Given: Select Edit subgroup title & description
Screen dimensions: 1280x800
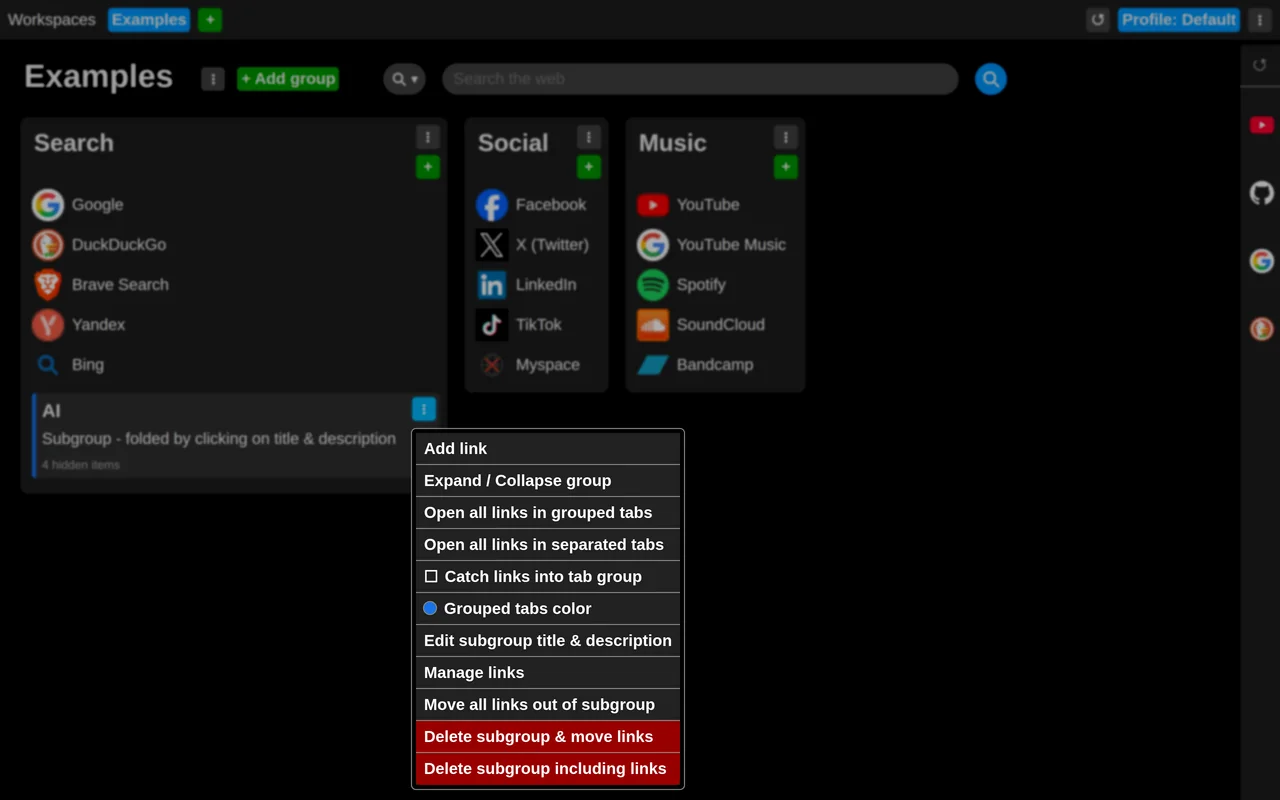Looking at the screenshot, I should [548, 641].
